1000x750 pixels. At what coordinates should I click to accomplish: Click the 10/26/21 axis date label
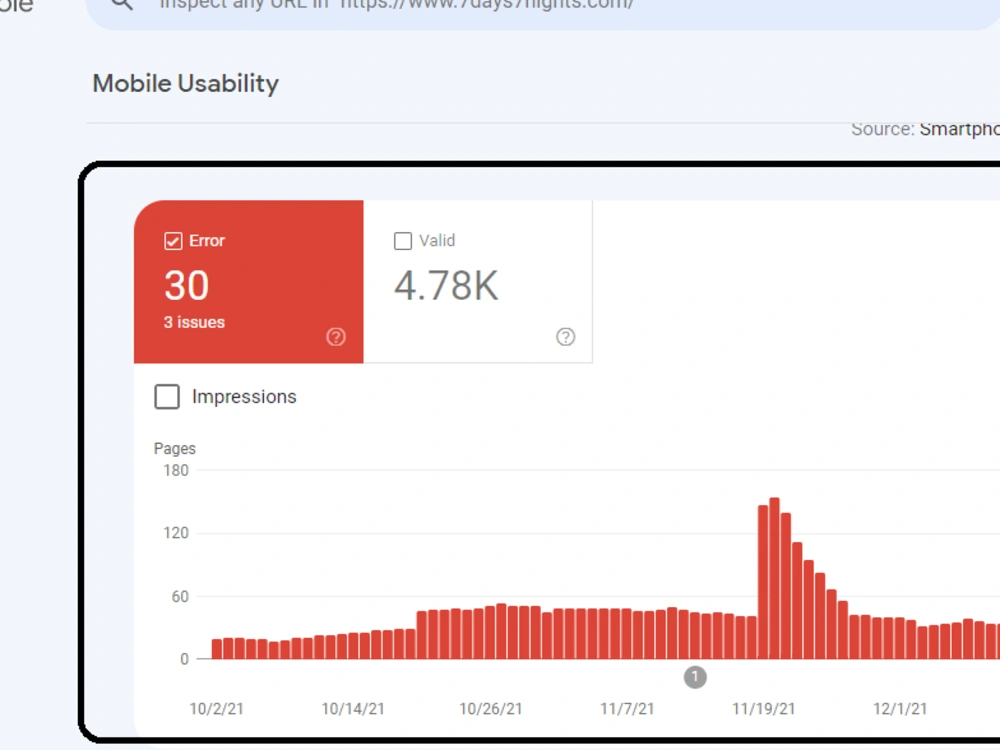(490, 709)
